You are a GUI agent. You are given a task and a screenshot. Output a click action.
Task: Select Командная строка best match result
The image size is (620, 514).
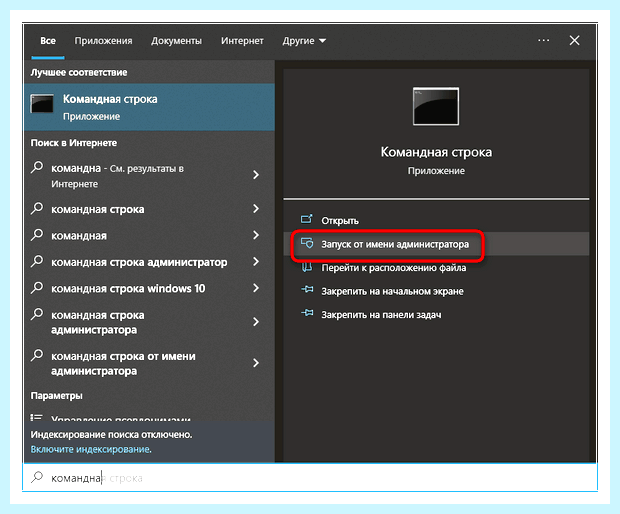(x=149, y=107)
